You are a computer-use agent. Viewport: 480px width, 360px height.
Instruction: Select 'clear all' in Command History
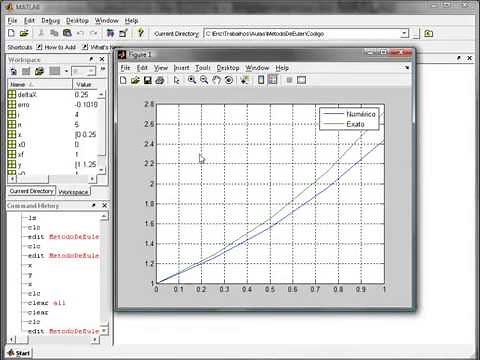point(47,303)
